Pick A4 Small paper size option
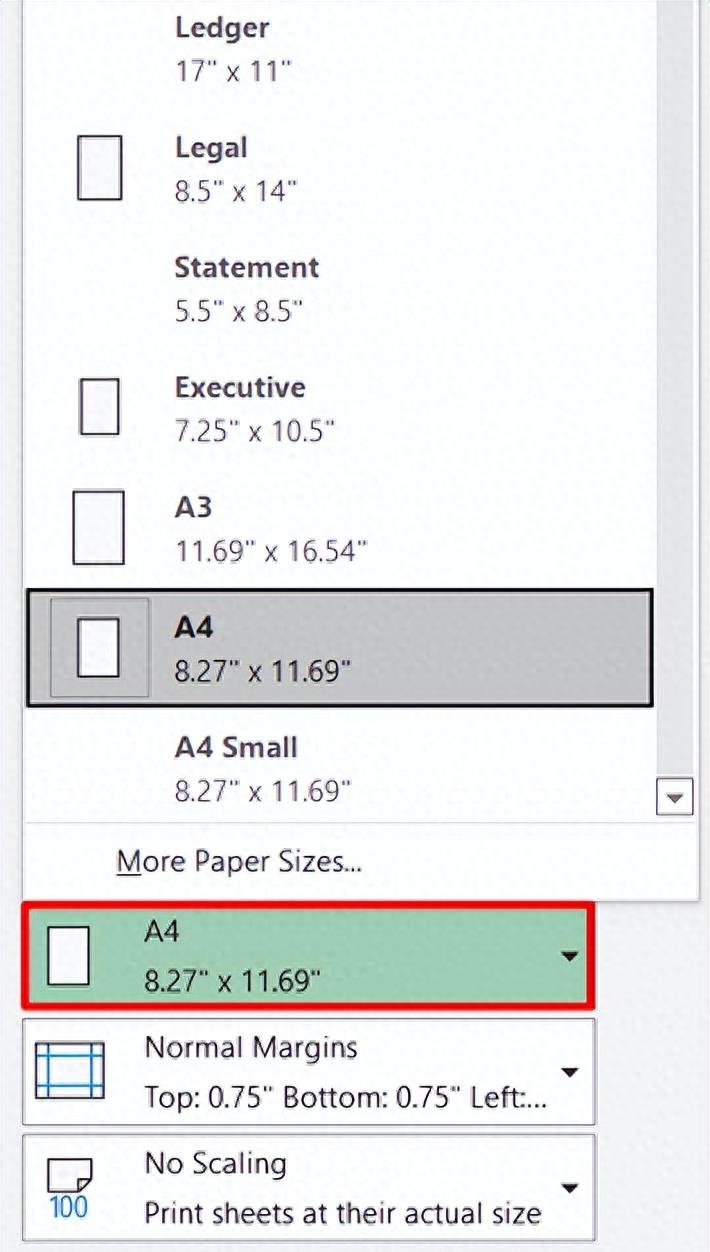The image size is (710, 1252). click(262, 767)
